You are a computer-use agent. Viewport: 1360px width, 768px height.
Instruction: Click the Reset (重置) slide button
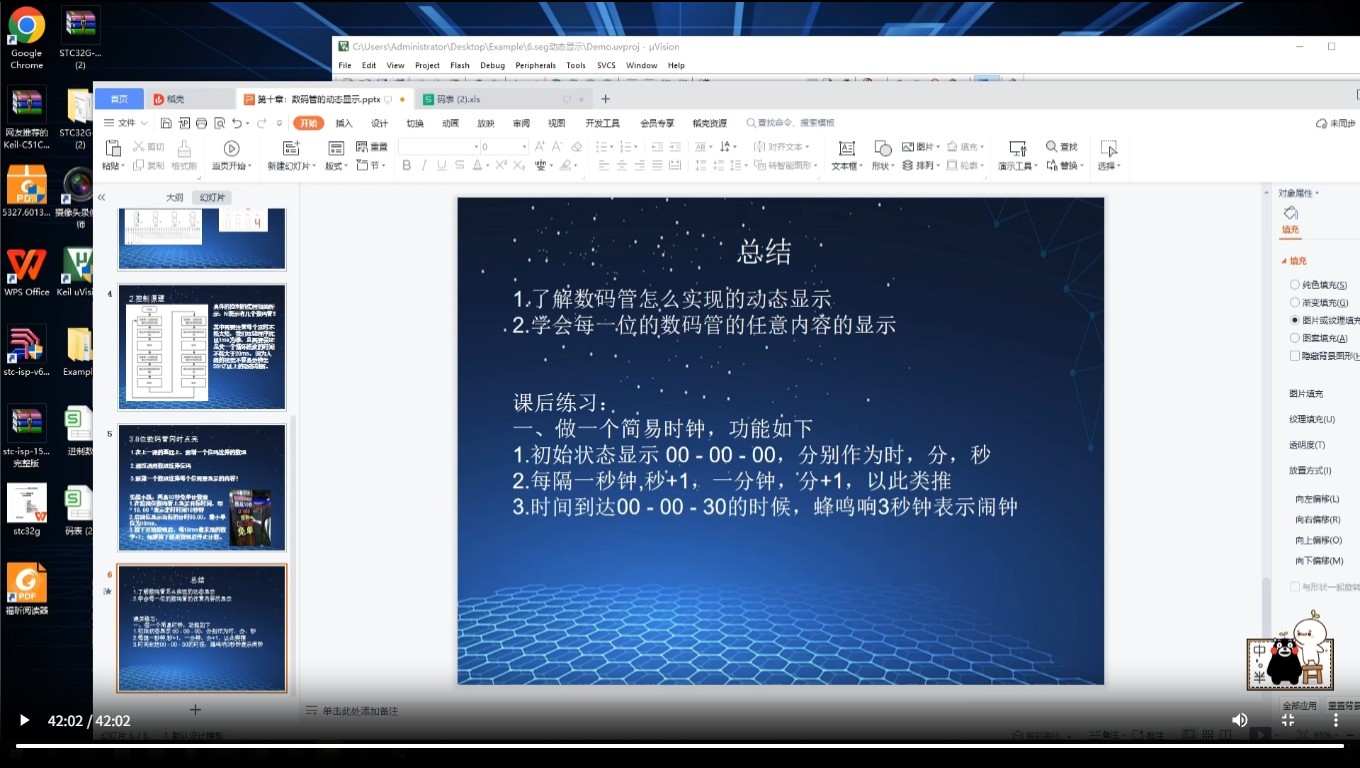[371, 147]
